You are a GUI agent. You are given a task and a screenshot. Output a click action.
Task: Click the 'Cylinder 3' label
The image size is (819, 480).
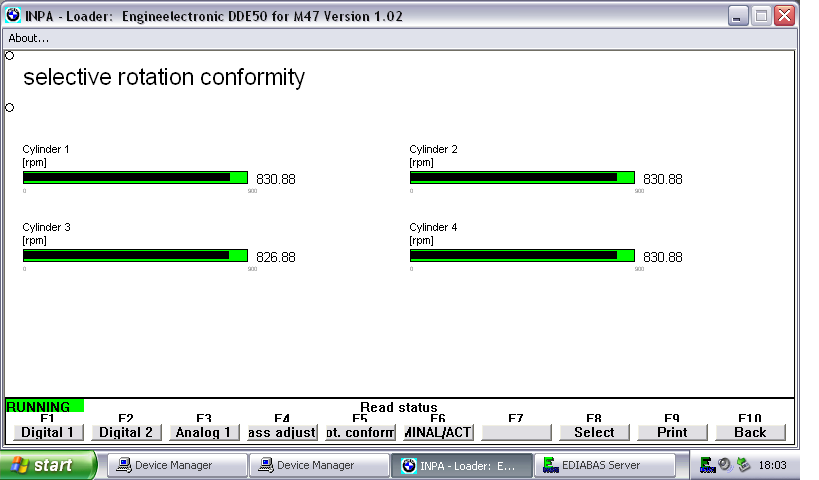coord(46,227)
